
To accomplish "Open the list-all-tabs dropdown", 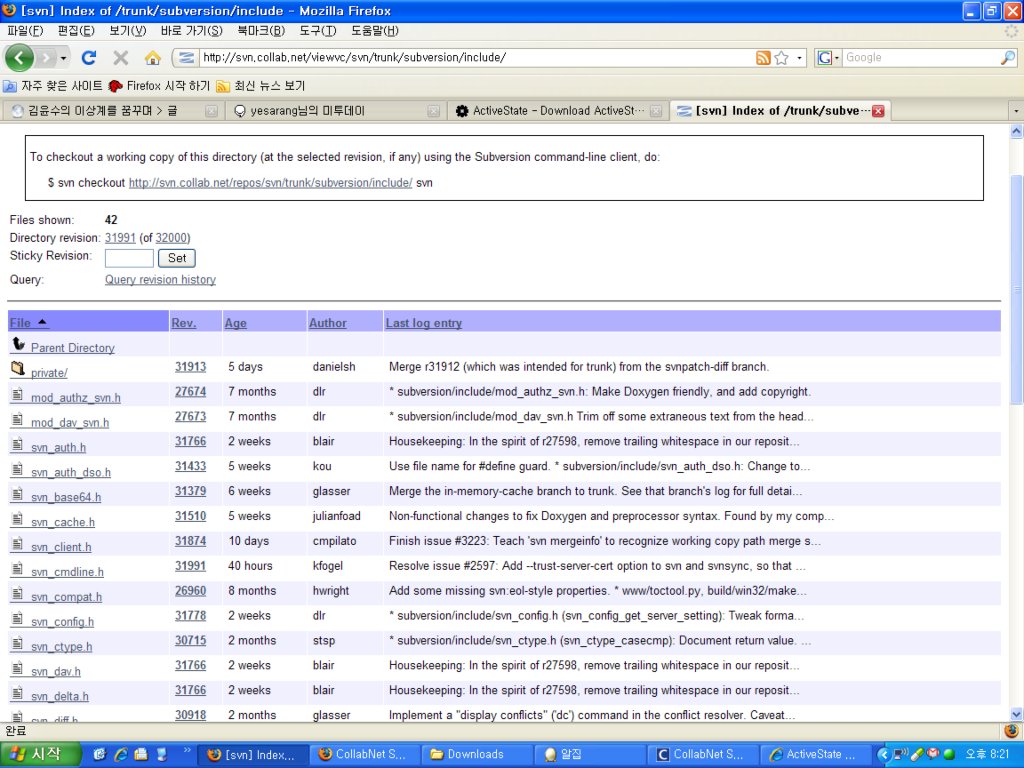I will (x=1016, y=111).
